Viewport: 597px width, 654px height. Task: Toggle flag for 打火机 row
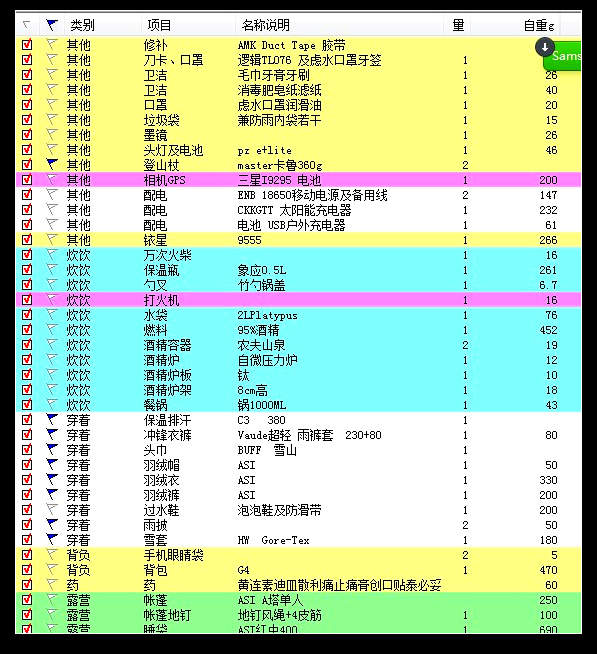[x=51, y=300]
